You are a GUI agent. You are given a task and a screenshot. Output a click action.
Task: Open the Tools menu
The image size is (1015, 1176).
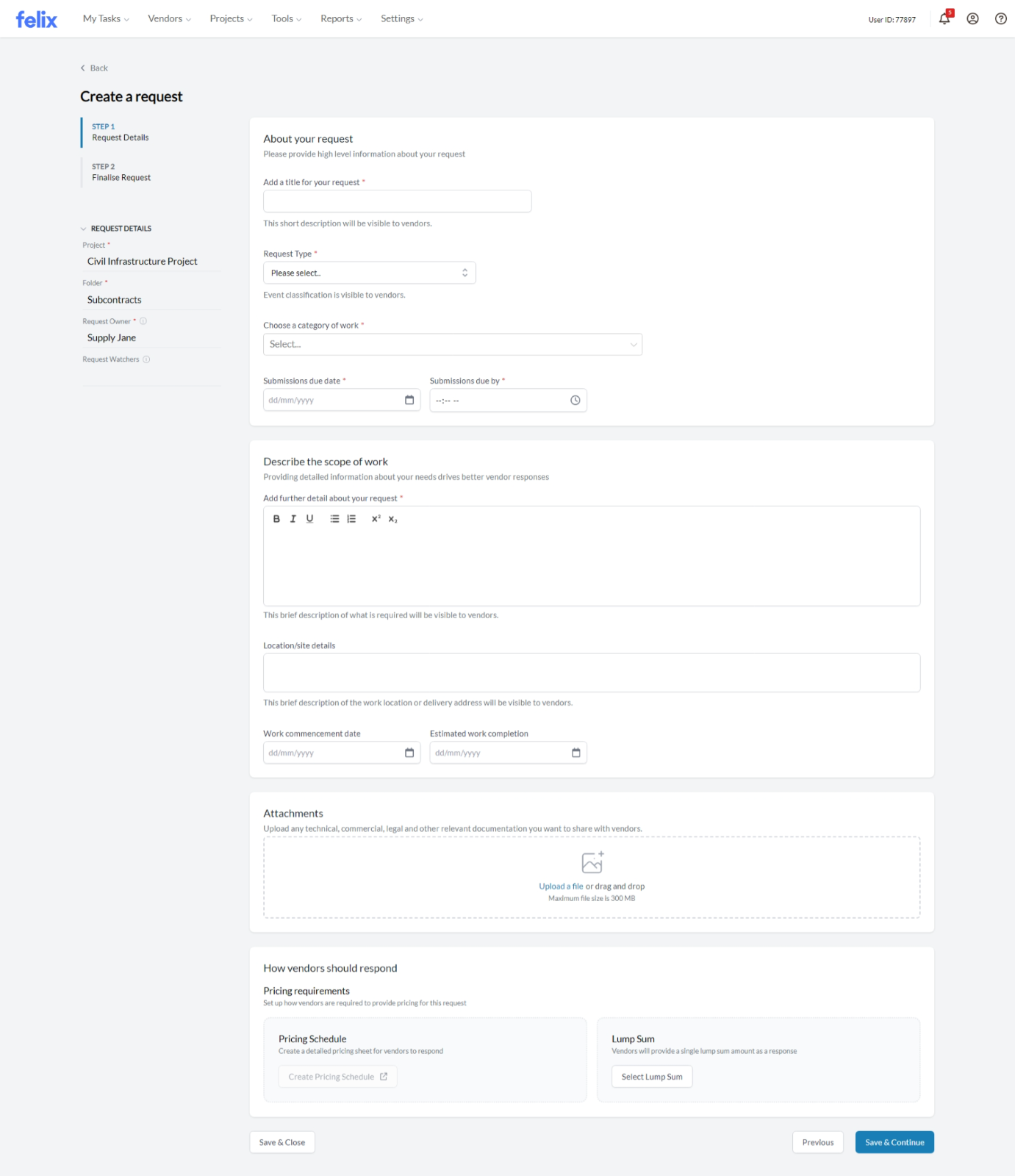(x=287, y=19)
